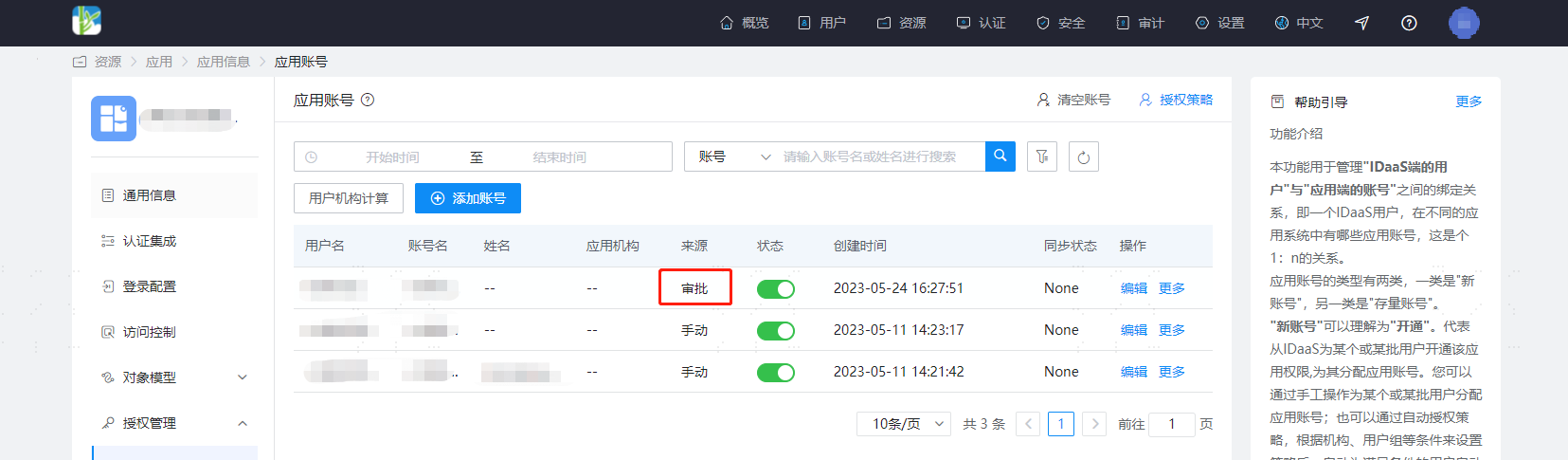Image resolution: width=1568 pixels, height=460 pixels.
Task: Click 编辑 for the 审批 row
Action: (1134, 288)
